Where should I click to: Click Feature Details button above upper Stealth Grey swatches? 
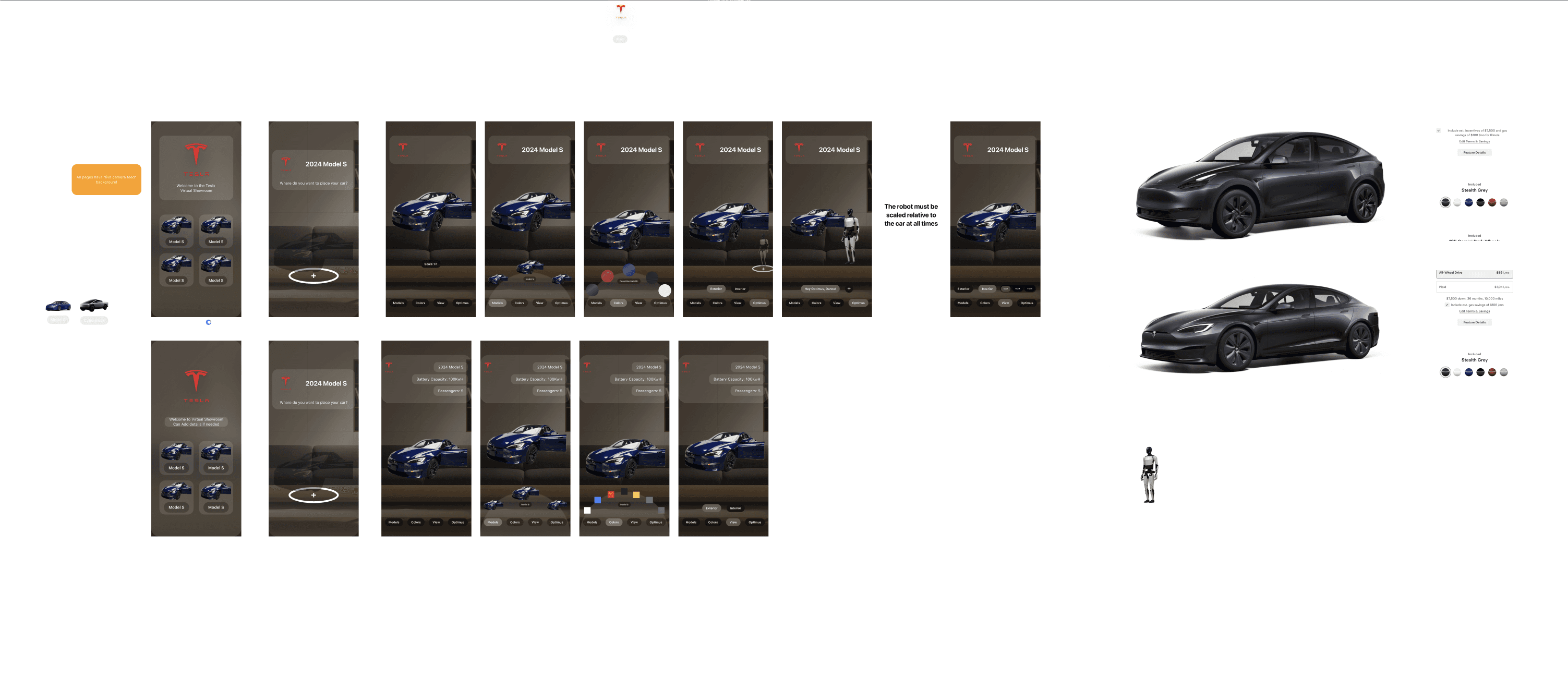tap(1474, 153)
